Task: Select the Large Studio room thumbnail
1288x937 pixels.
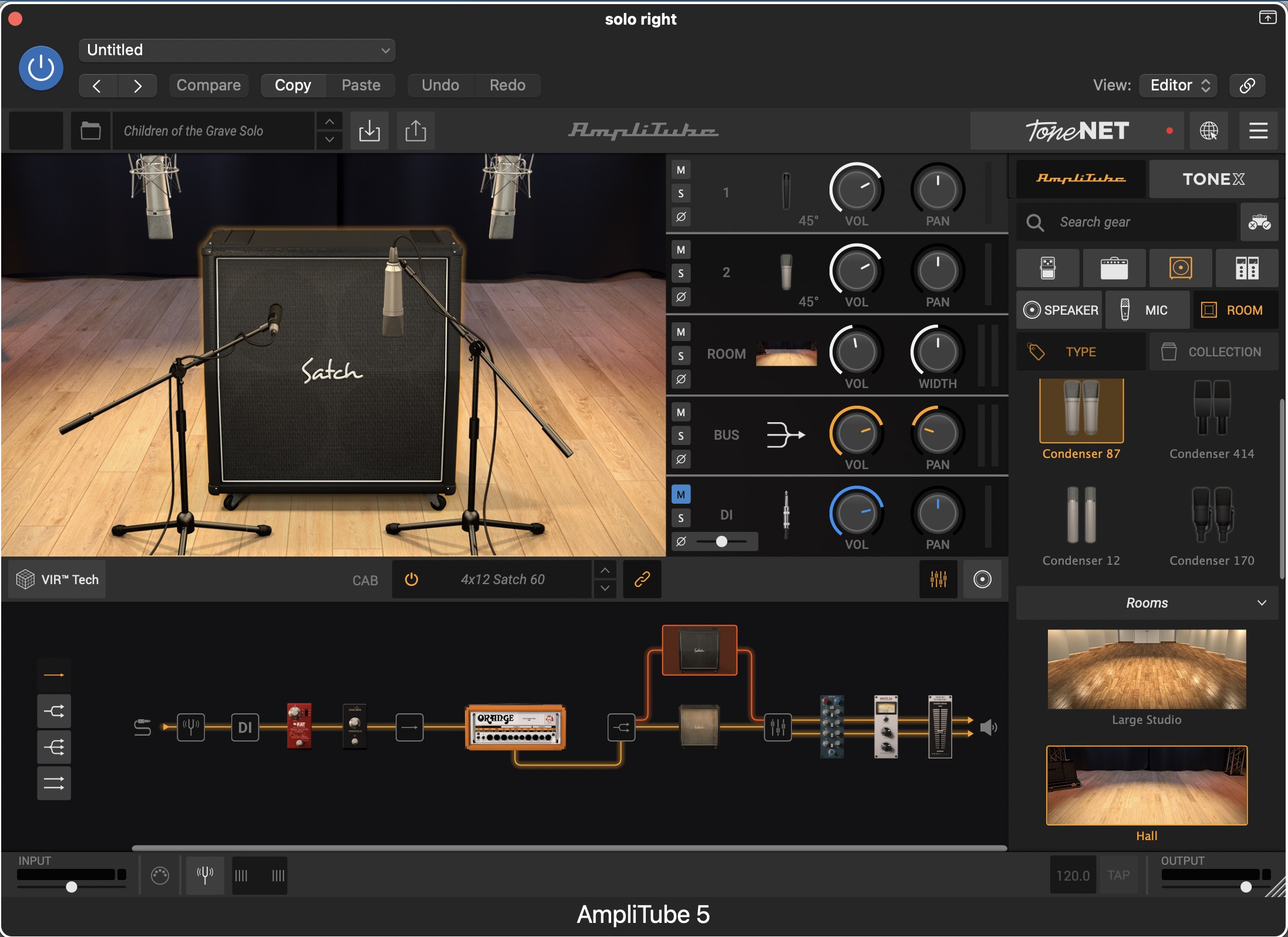Action: (x=1147, y=670)
